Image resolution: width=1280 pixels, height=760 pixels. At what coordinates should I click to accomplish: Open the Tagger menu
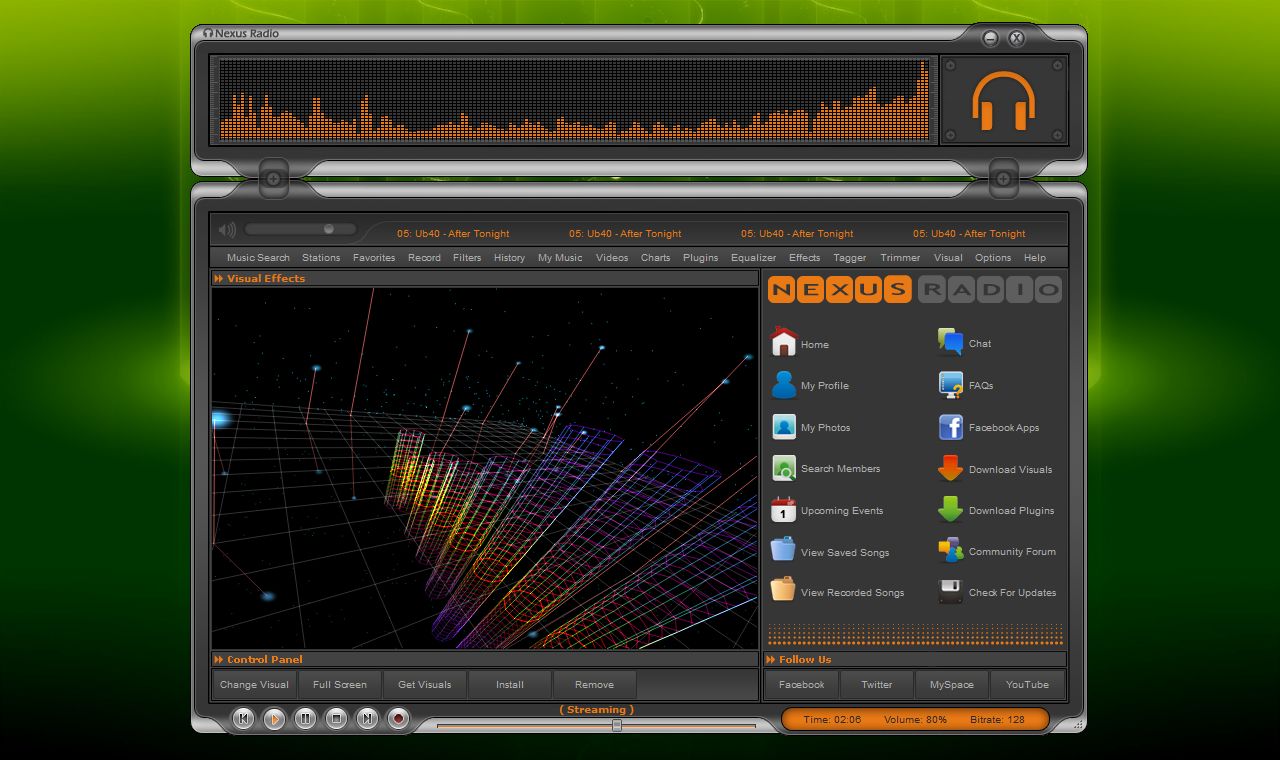click(850, 258)
